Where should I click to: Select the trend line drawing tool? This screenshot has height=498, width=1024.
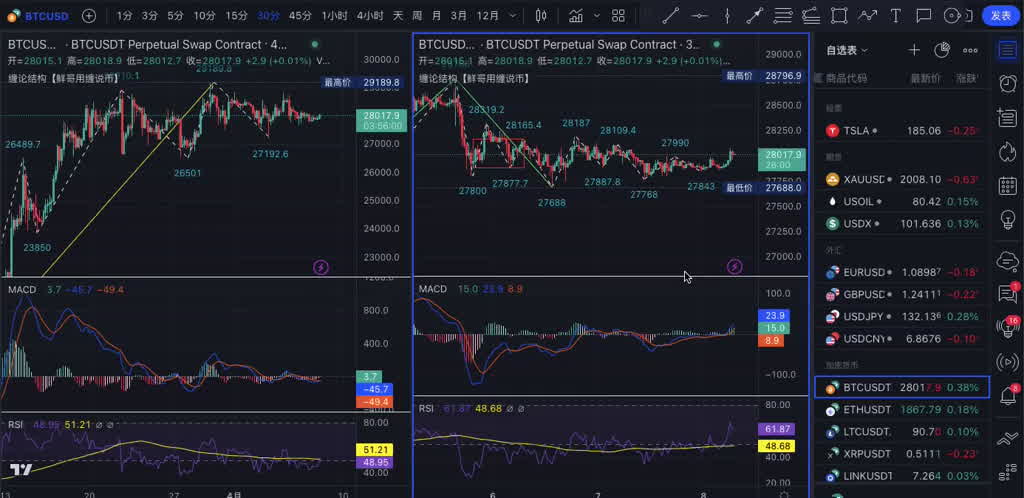coord(670,15)
